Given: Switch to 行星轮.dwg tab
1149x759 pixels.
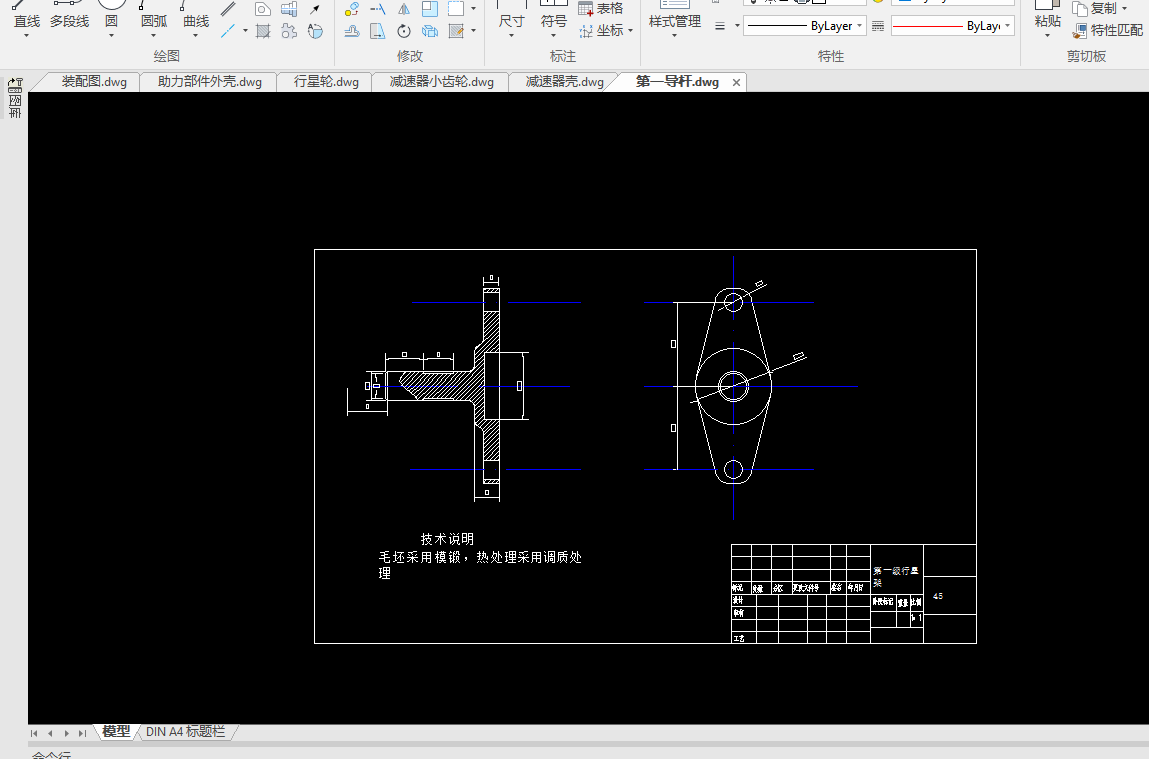Looking at the screenshot, I should [x=326, y=82].
